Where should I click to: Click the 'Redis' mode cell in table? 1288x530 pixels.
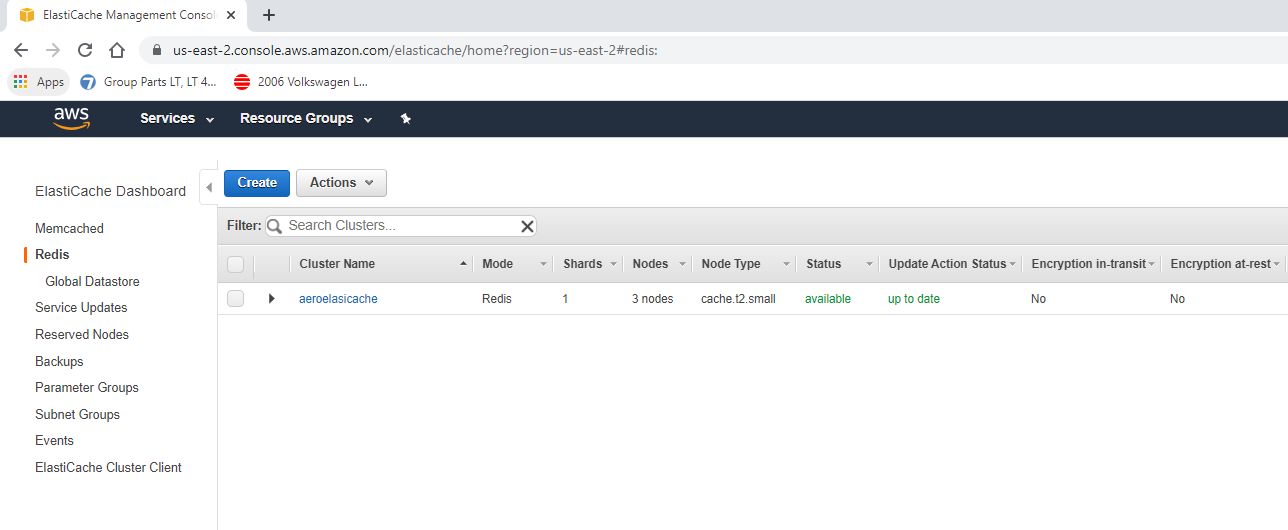click(497, 299)
